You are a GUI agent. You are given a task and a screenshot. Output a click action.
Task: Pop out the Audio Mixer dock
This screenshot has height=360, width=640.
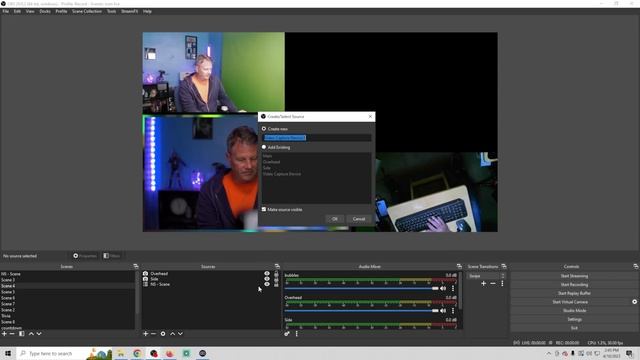[x=459, y=267]
